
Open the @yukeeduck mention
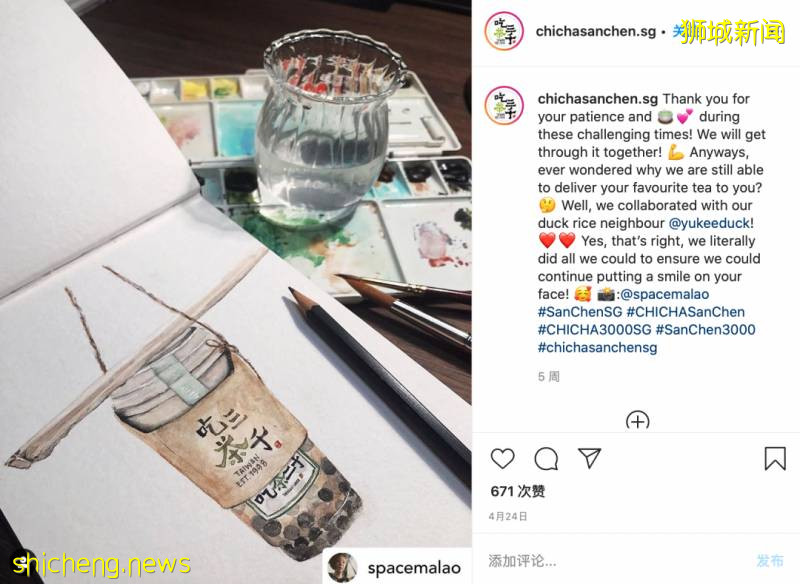(709, 223)
